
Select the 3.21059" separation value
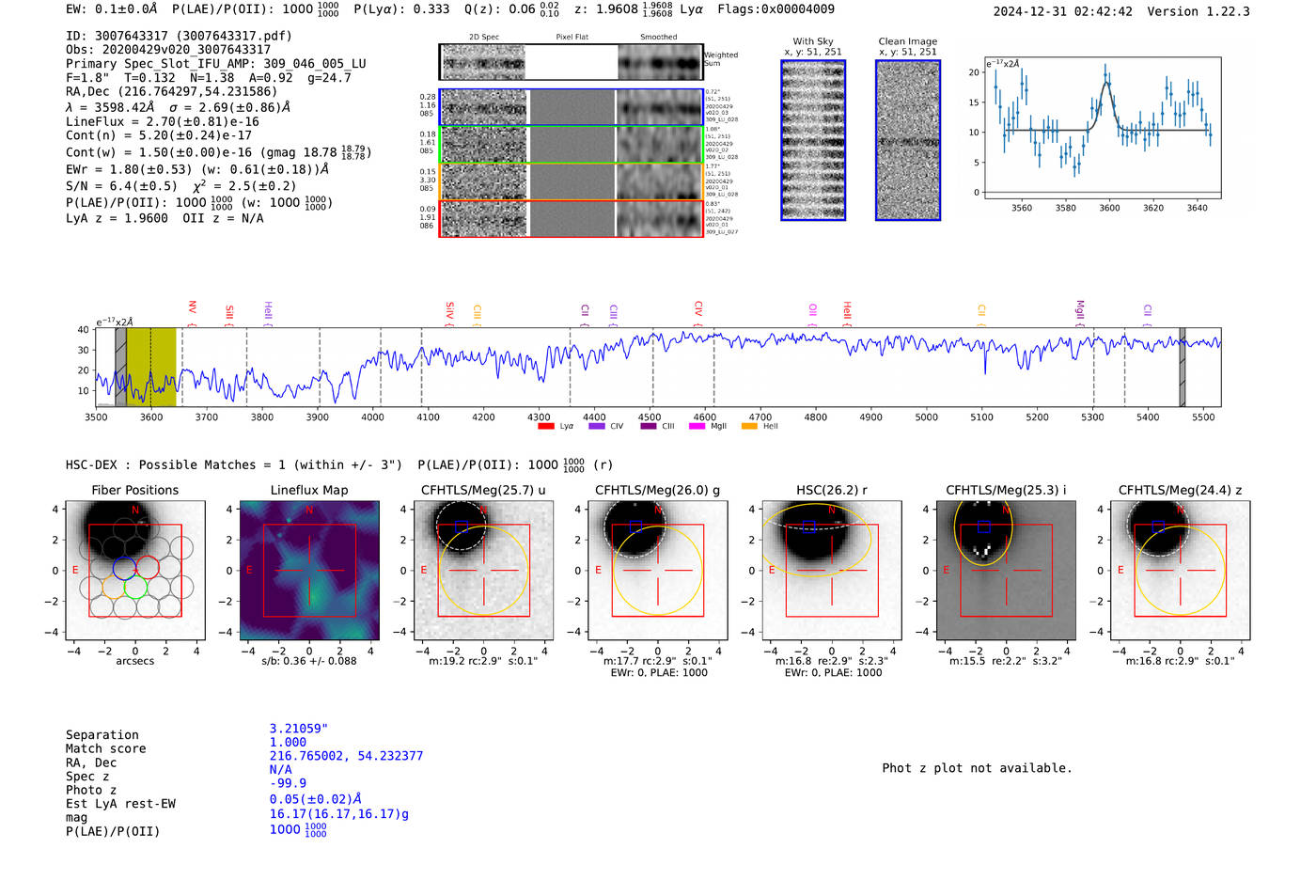pos(299,729)
